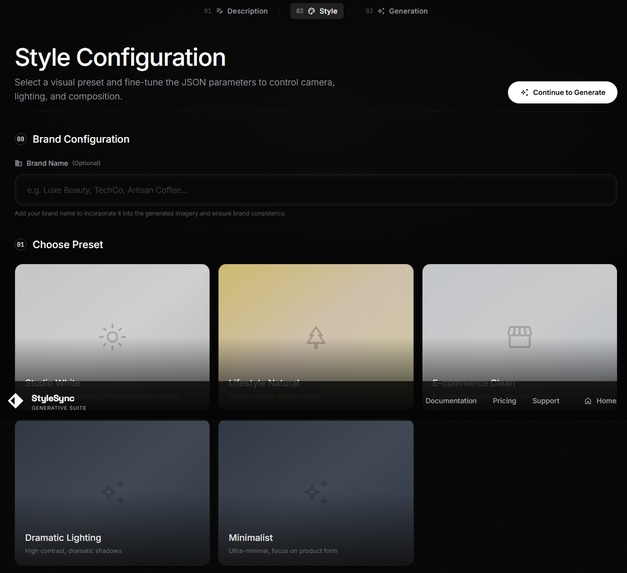Click the Generation sparkle icon
This screenshot has width=627, height=573.
point(381,11)
